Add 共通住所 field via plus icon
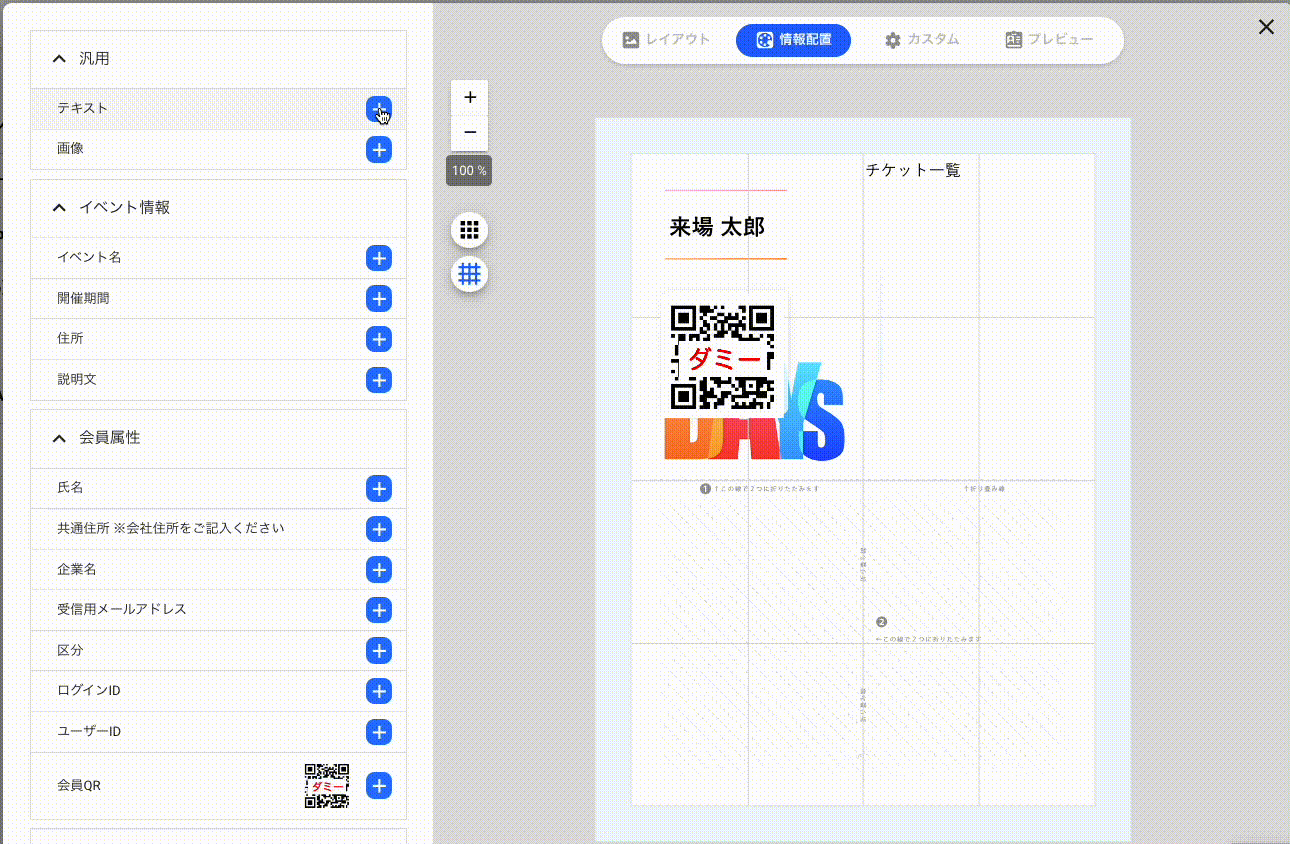 point(378,529)
